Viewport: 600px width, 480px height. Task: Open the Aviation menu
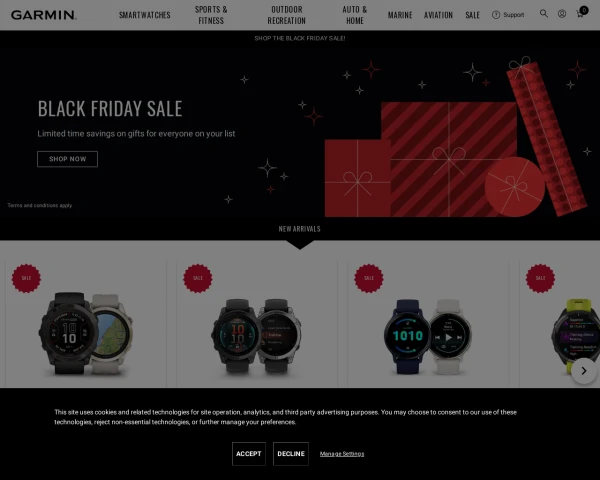(x=438, y=15)
